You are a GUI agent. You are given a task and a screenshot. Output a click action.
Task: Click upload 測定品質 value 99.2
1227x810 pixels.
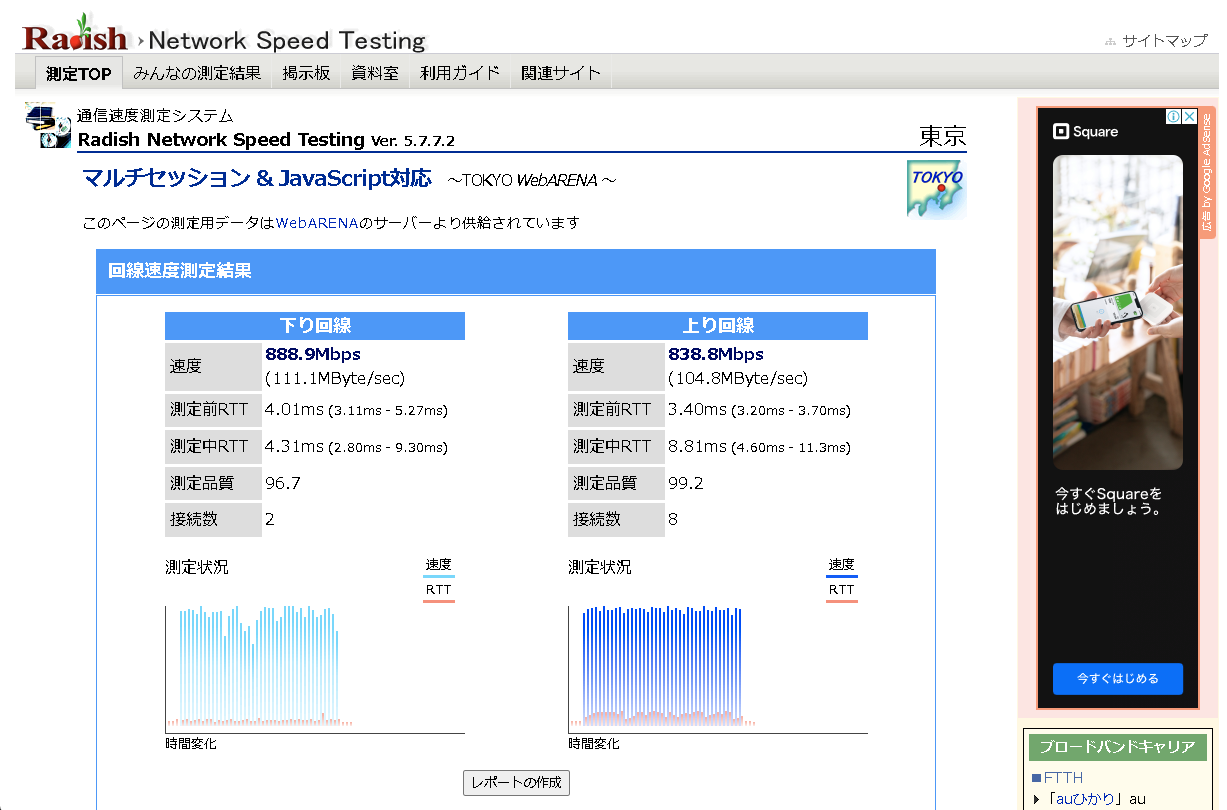coord(686,483)
